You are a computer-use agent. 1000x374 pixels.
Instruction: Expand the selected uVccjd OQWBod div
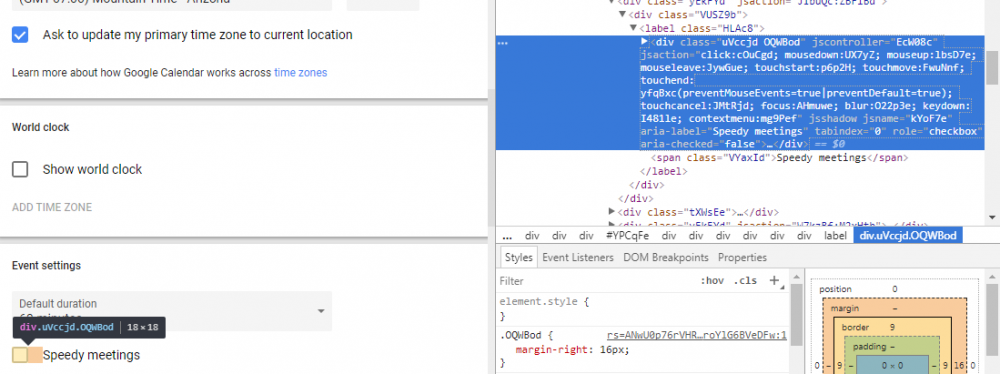pyautogui.click(x=644, y=41)
